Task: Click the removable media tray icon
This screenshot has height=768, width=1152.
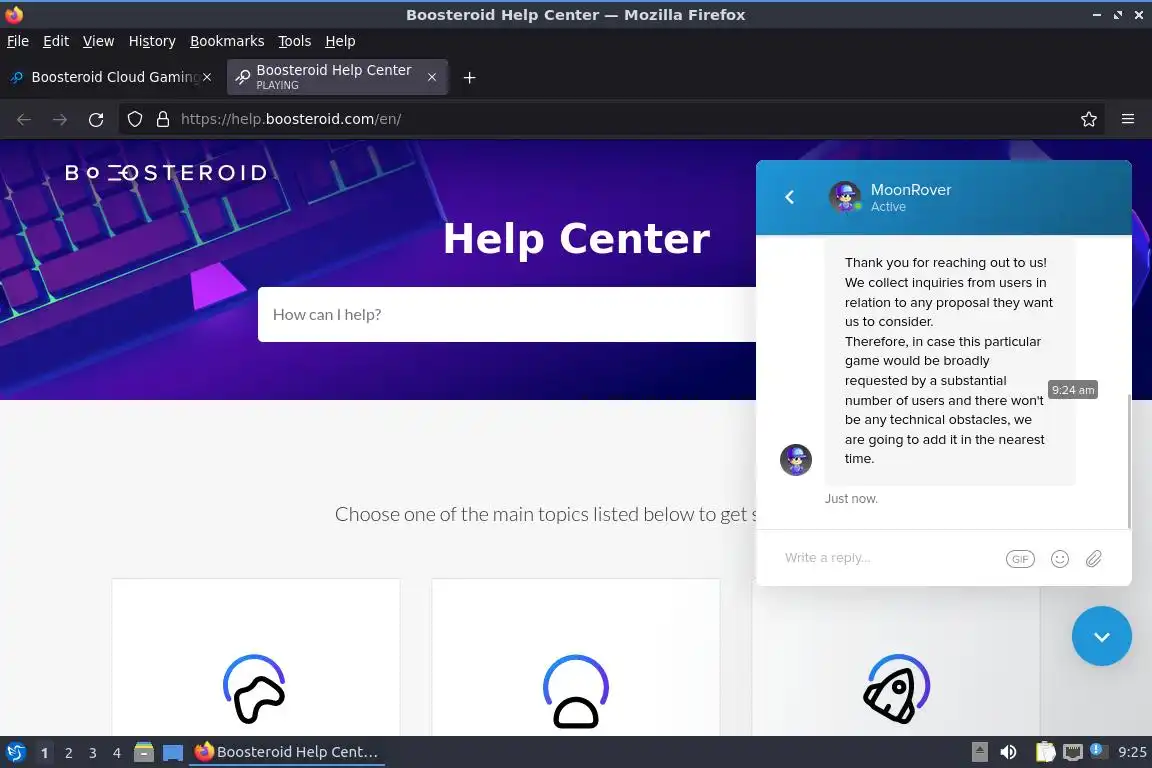Action: [x=979, y=752]
